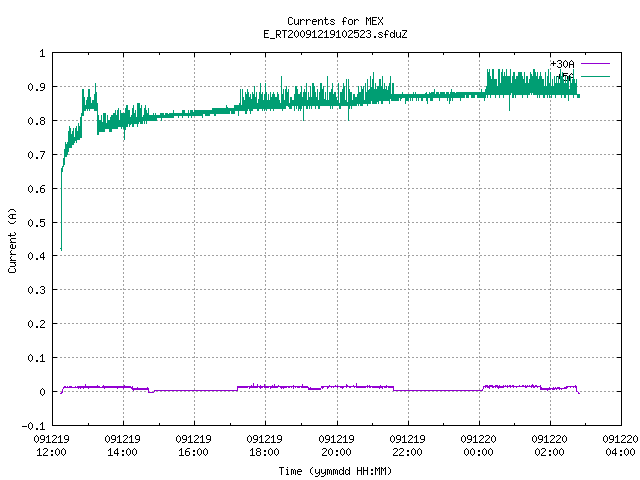Click the x-axis label "Time (yymmdd HH:MM)"
Screen dimensions: 640x480
coord(335,471)
